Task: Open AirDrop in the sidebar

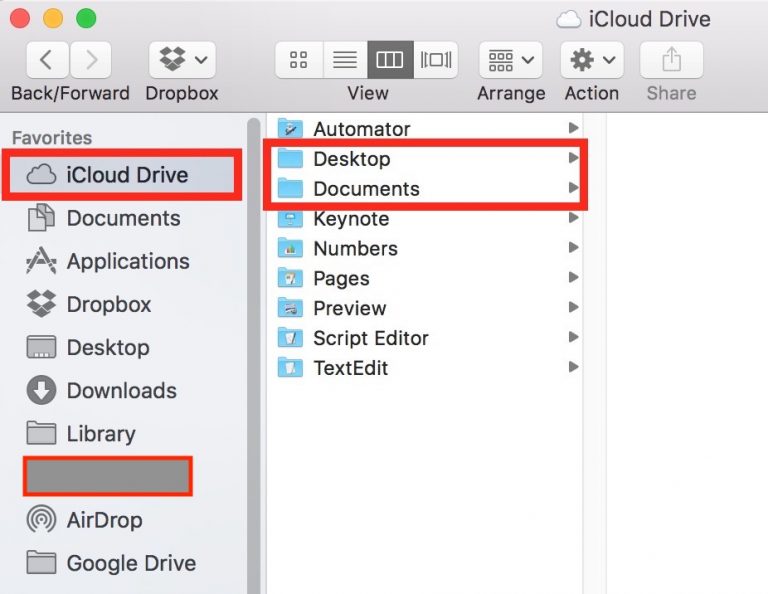Action: click(x=105, y=520)
